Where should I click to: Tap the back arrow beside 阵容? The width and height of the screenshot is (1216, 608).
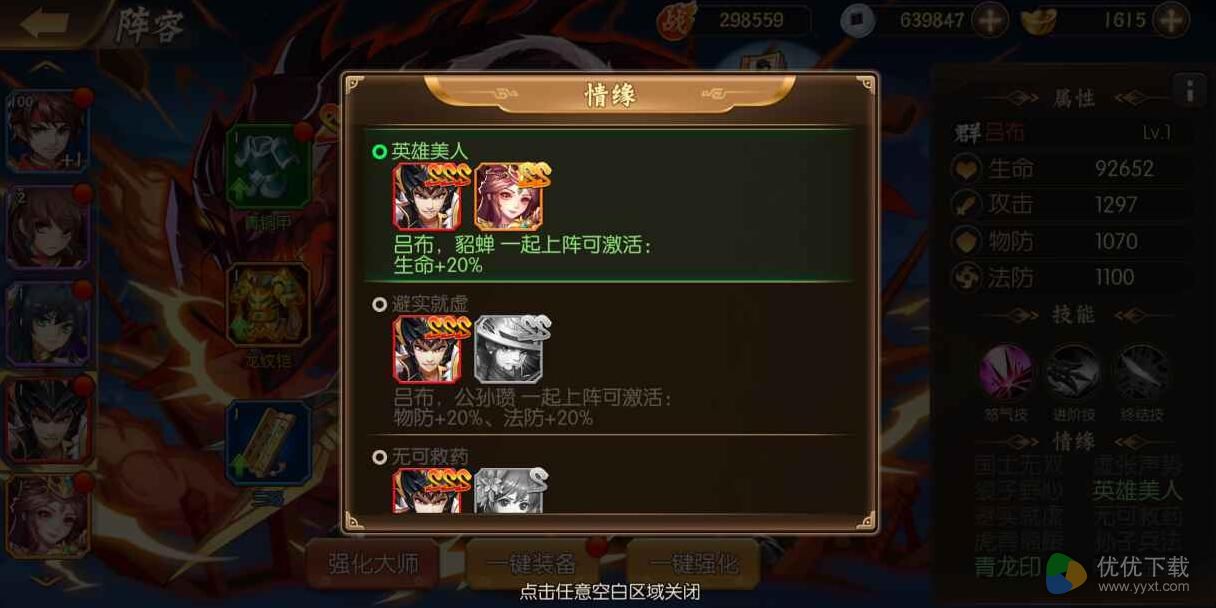click(44, 24)
